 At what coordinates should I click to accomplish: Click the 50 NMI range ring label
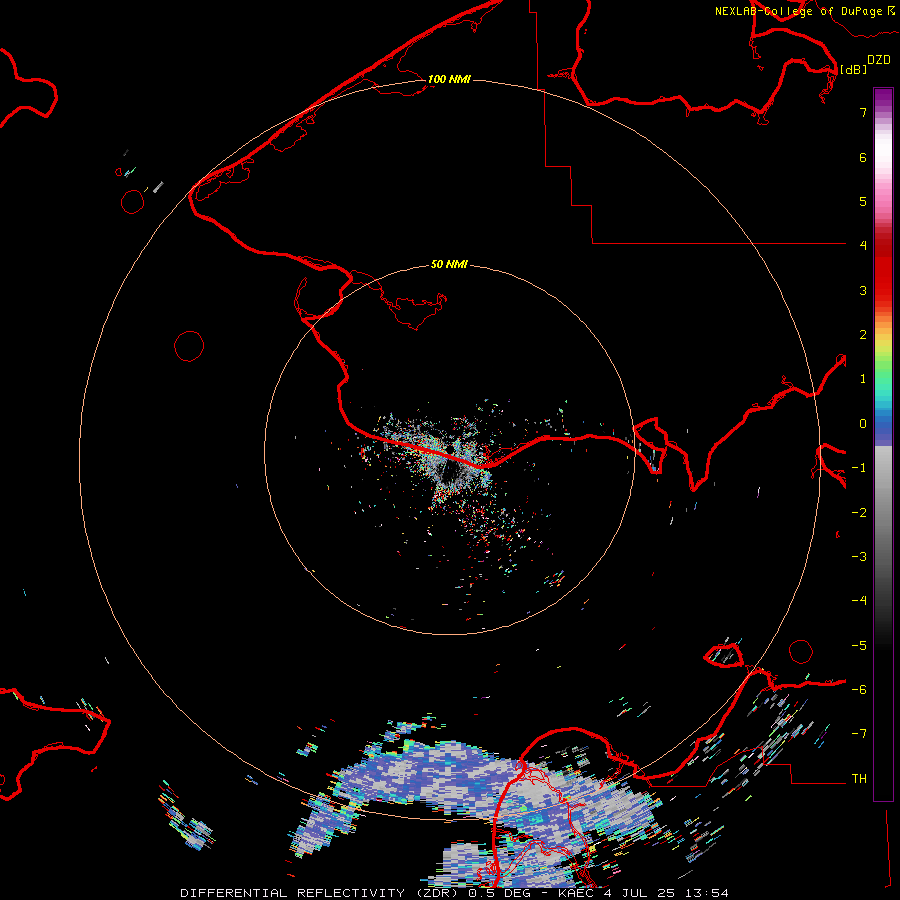point(449,264)
